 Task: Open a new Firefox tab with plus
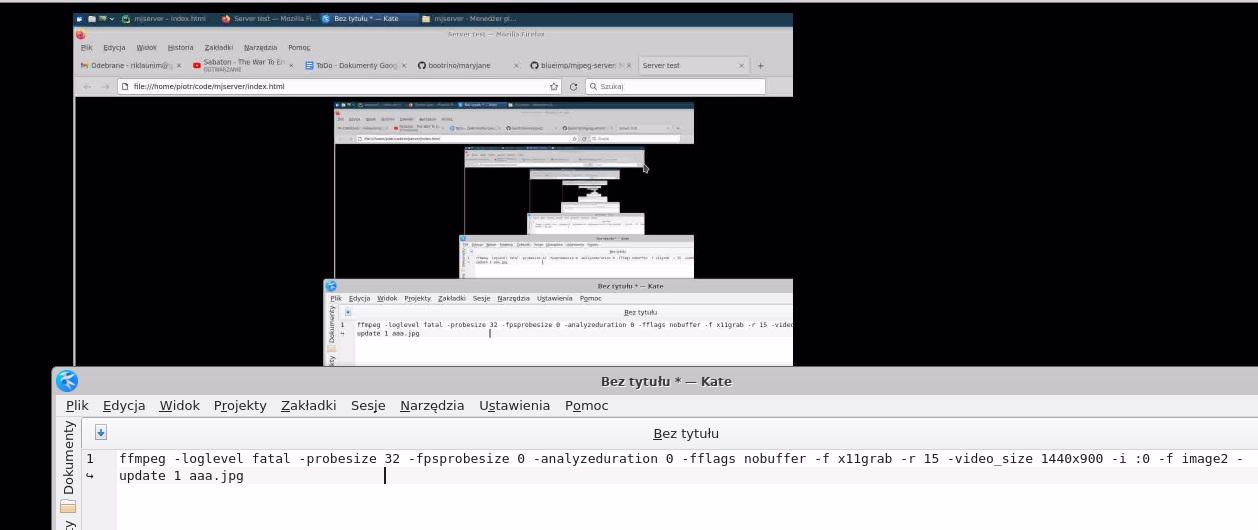760,65
